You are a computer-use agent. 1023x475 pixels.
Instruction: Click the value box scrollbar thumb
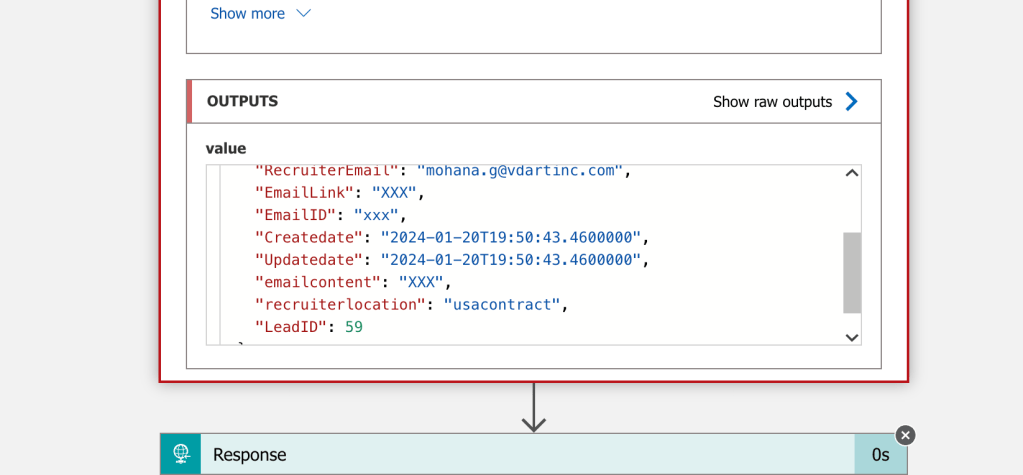(852, 273)
